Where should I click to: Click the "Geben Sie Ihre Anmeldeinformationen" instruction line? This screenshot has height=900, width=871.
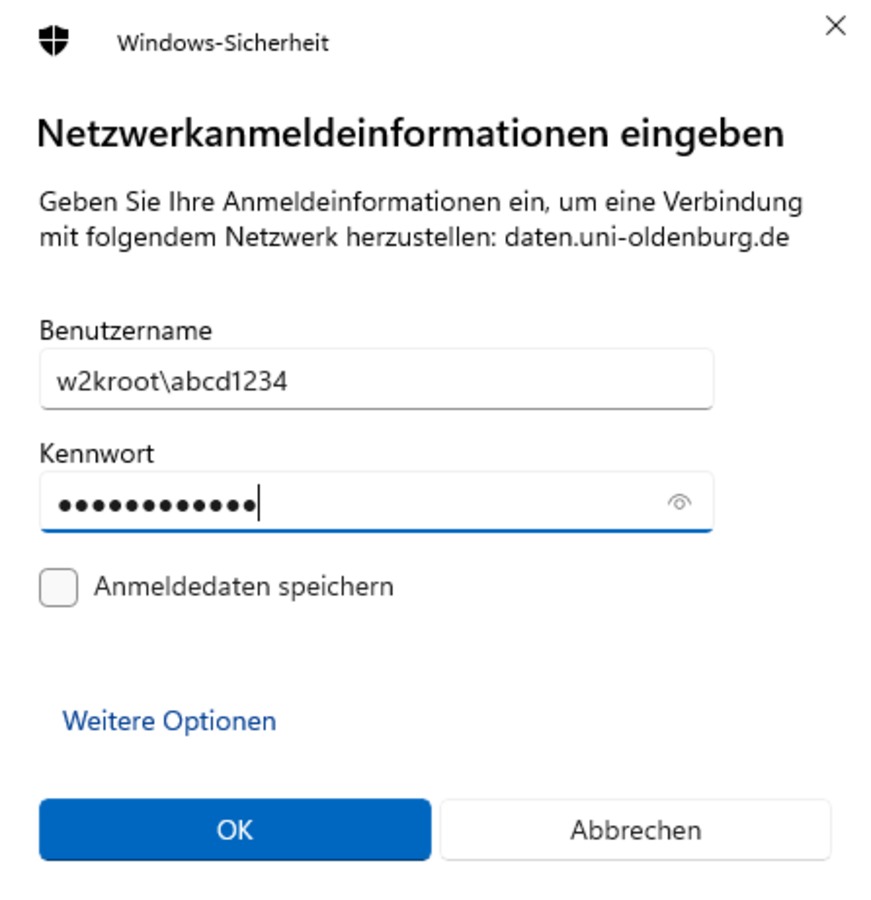pyautogui.click(x=420, y=202)
